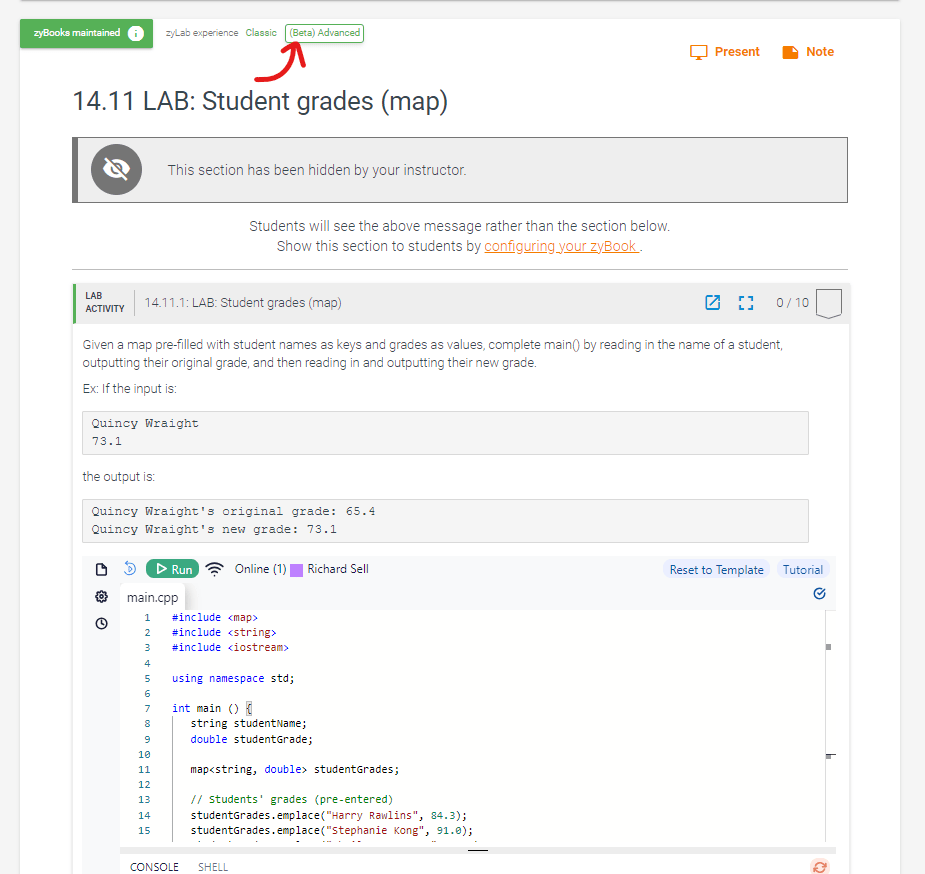Click the Harry Rawlins emplace line
The image size is (925, 874).
tap(329, 815)
